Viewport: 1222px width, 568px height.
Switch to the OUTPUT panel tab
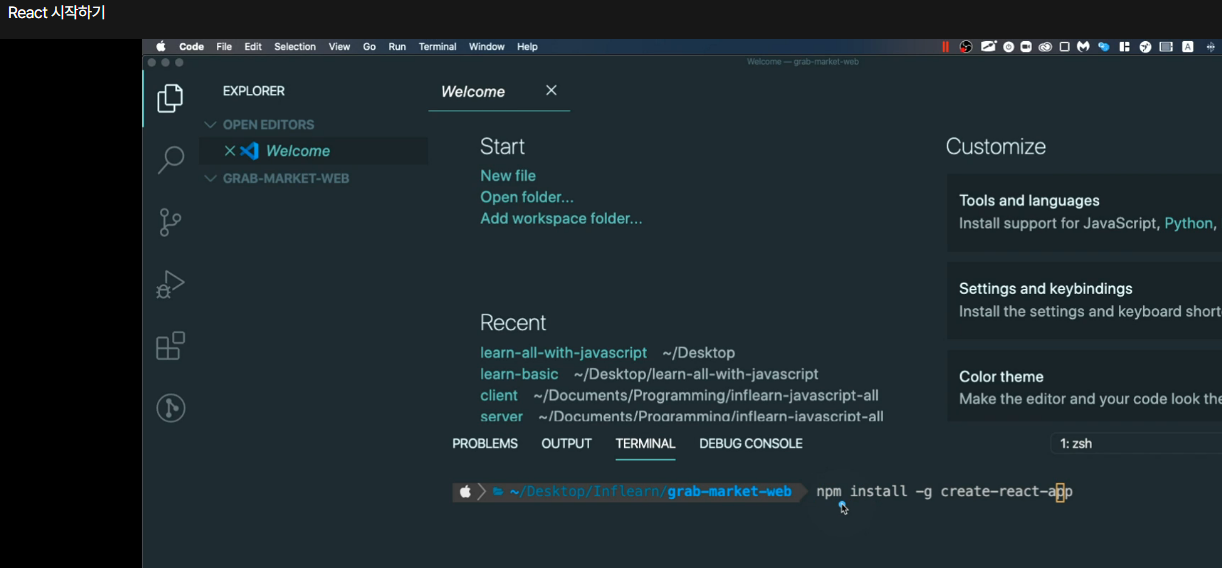click(x=566, y=443)
